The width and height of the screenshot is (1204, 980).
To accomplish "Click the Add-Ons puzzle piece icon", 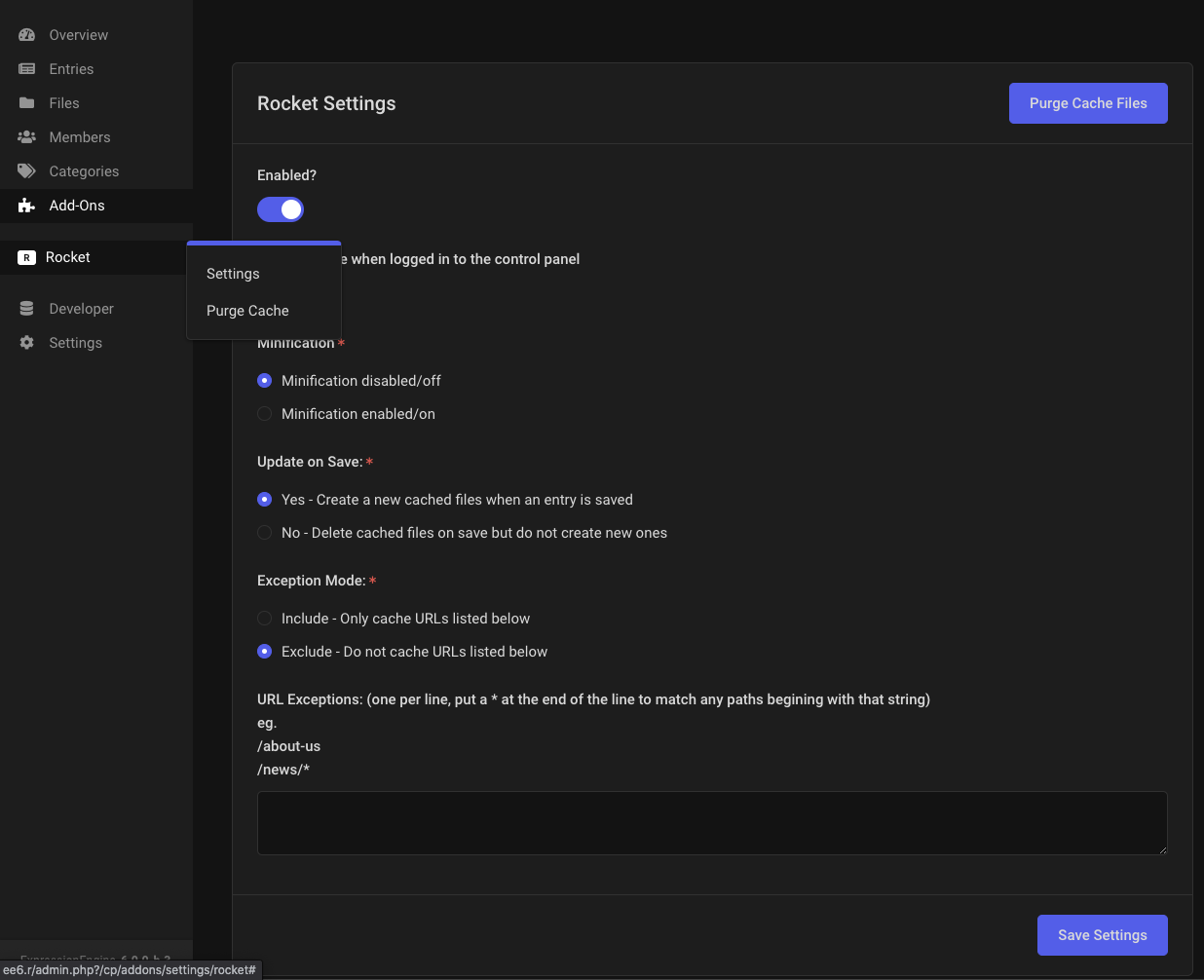I will pyautogui.click(x=27, y=206).
